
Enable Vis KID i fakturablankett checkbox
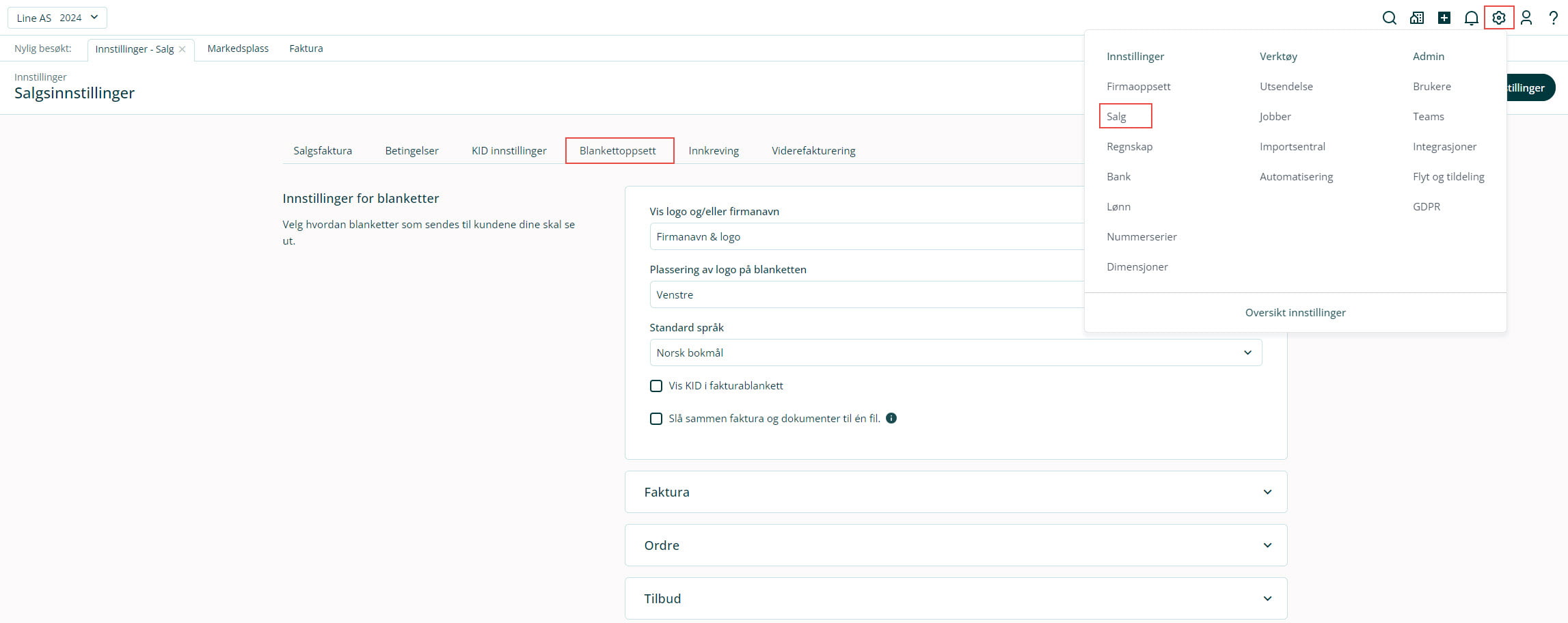[x=656, y=386]
